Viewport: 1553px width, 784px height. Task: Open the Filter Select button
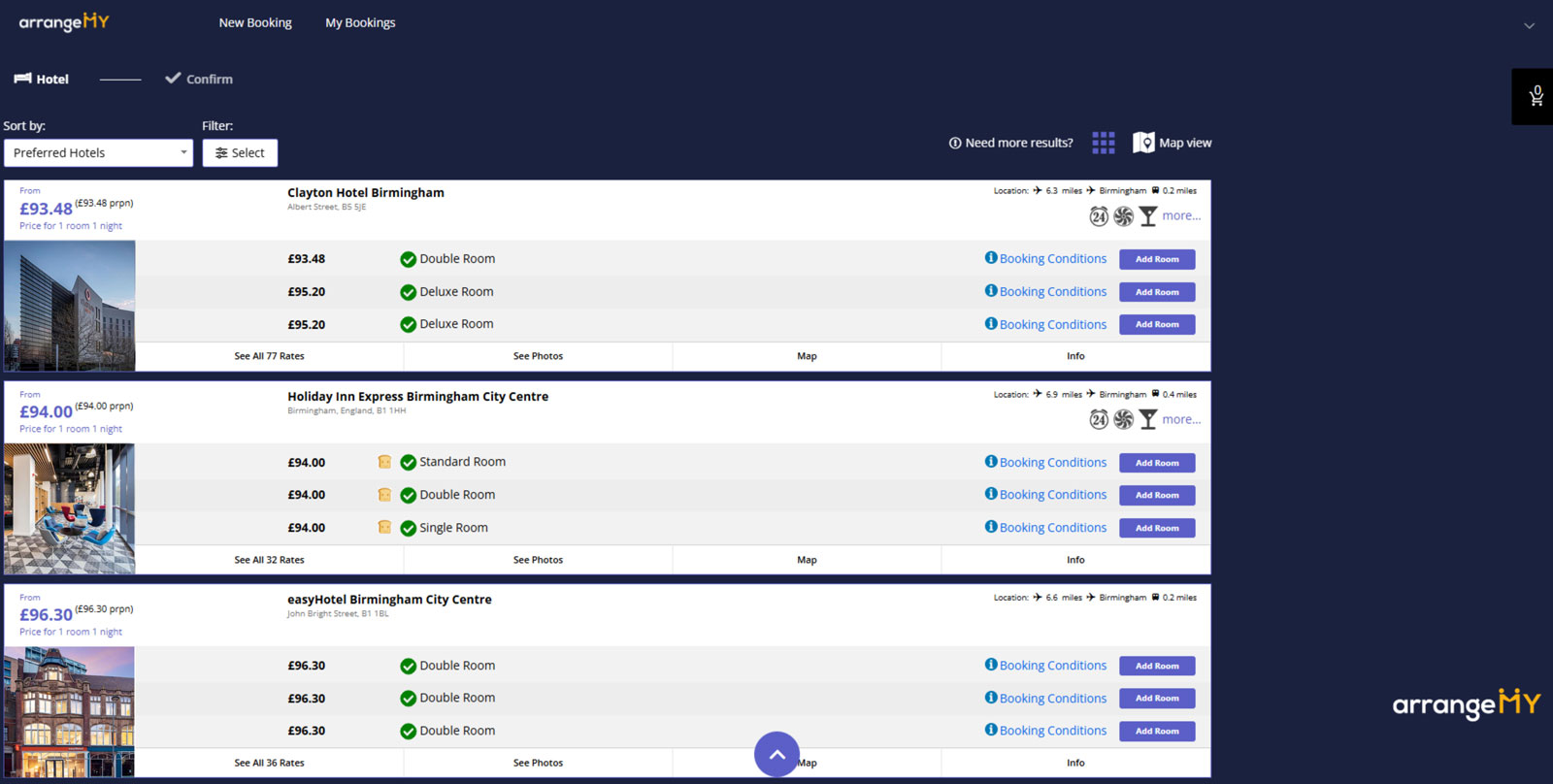point(240,152)
